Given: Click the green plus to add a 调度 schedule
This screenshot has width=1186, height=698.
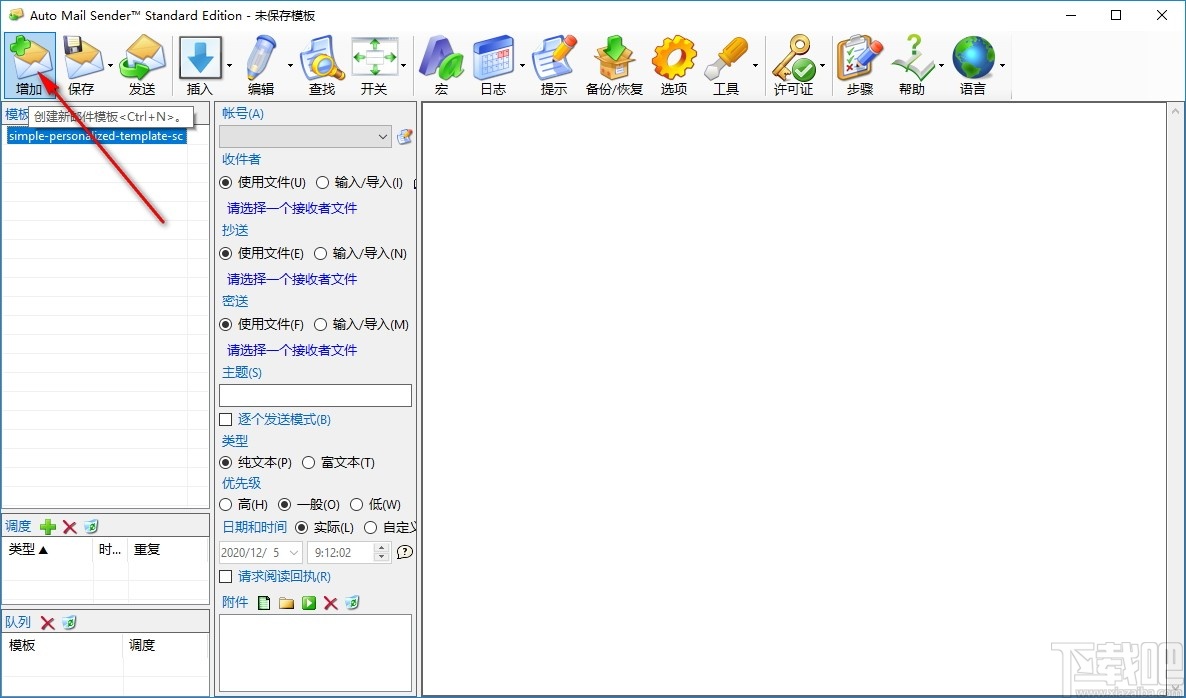Looking at the screenshot, I should (x=46, y=526).
